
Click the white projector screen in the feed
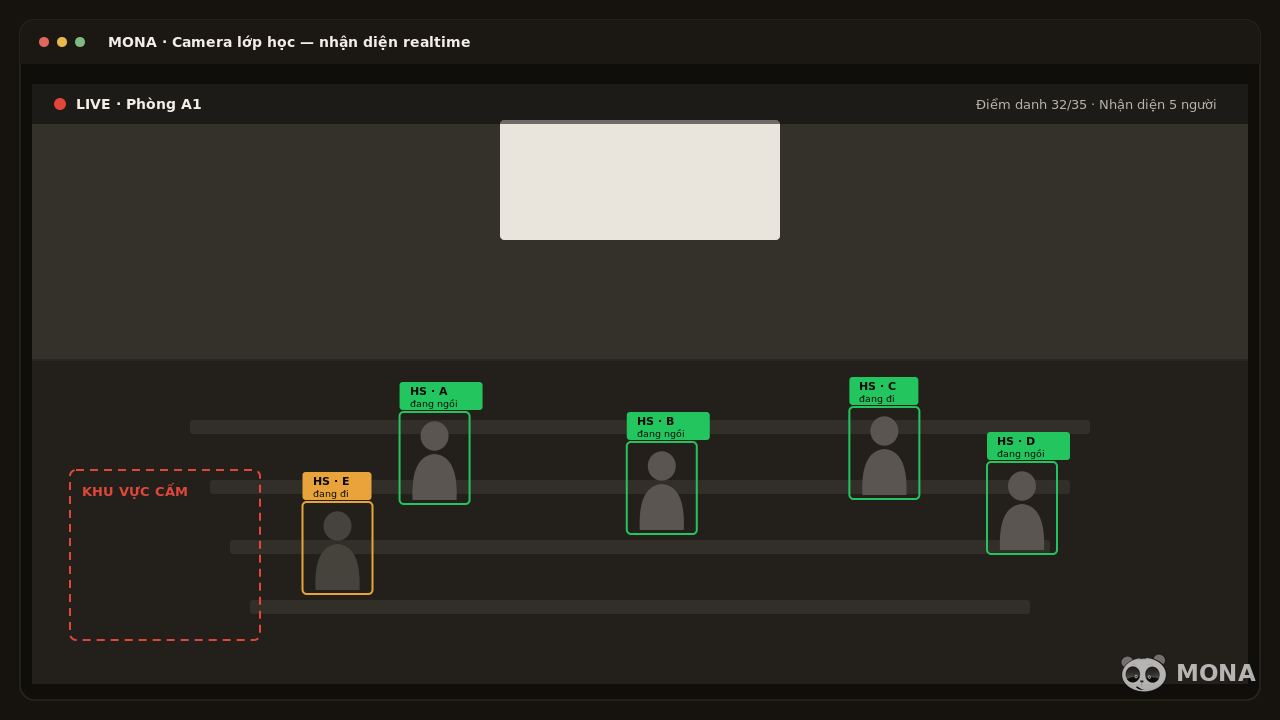(x=640, y=180)
